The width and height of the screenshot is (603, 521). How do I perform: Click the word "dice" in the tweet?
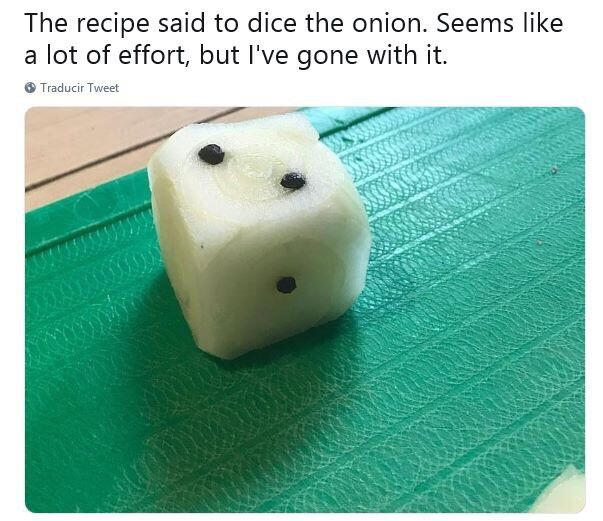click(272, 23)
